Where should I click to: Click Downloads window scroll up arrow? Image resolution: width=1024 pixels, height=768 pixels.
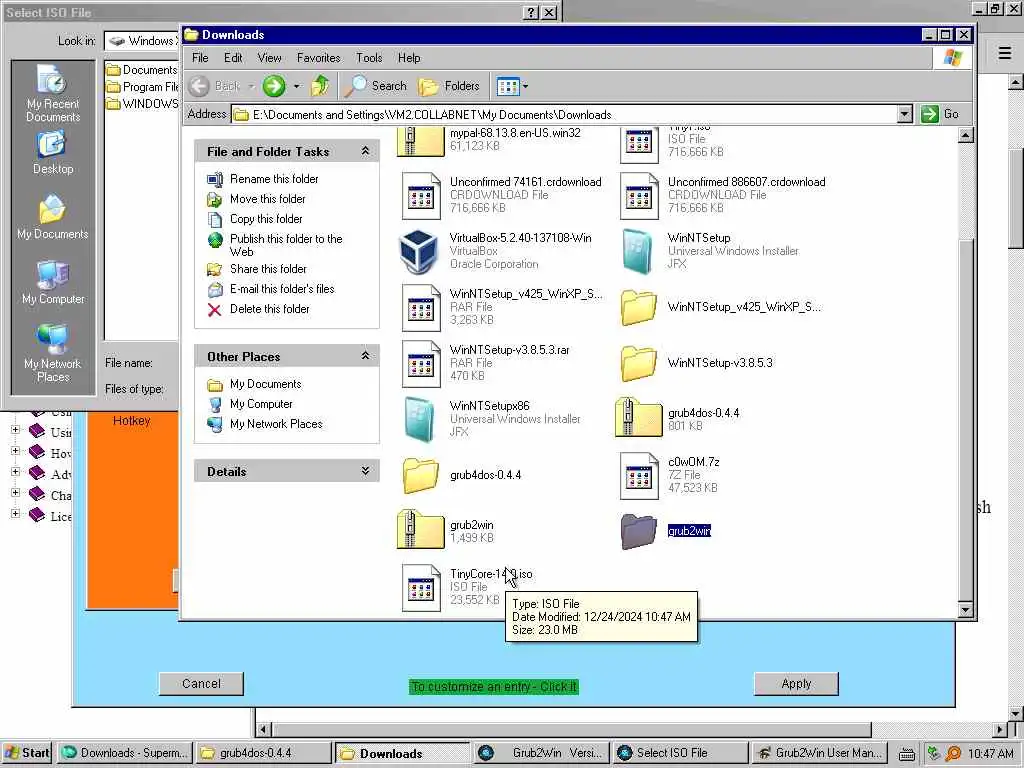point(966,135)
